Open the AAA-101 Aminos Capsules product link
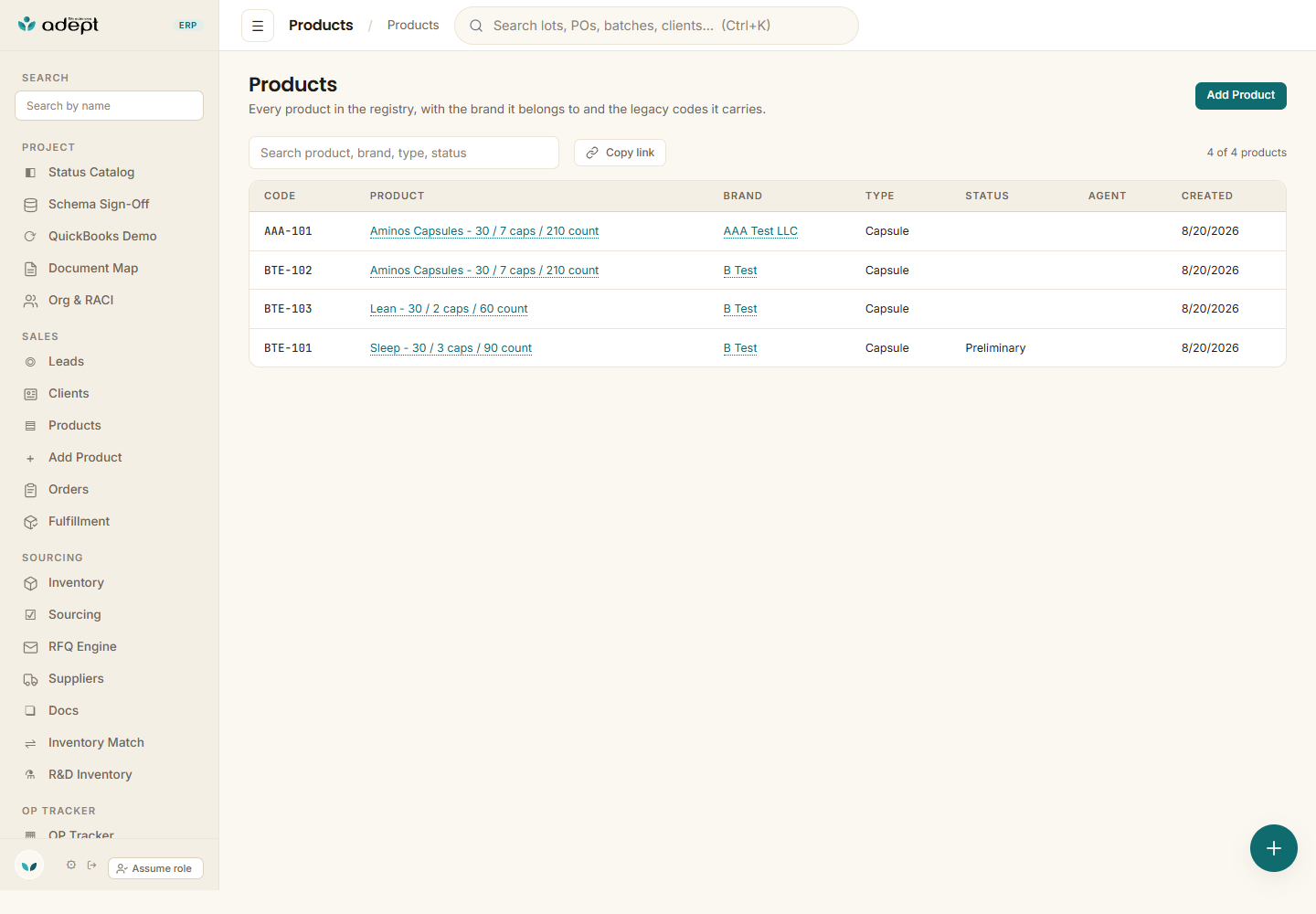 (x=484, y=231)
